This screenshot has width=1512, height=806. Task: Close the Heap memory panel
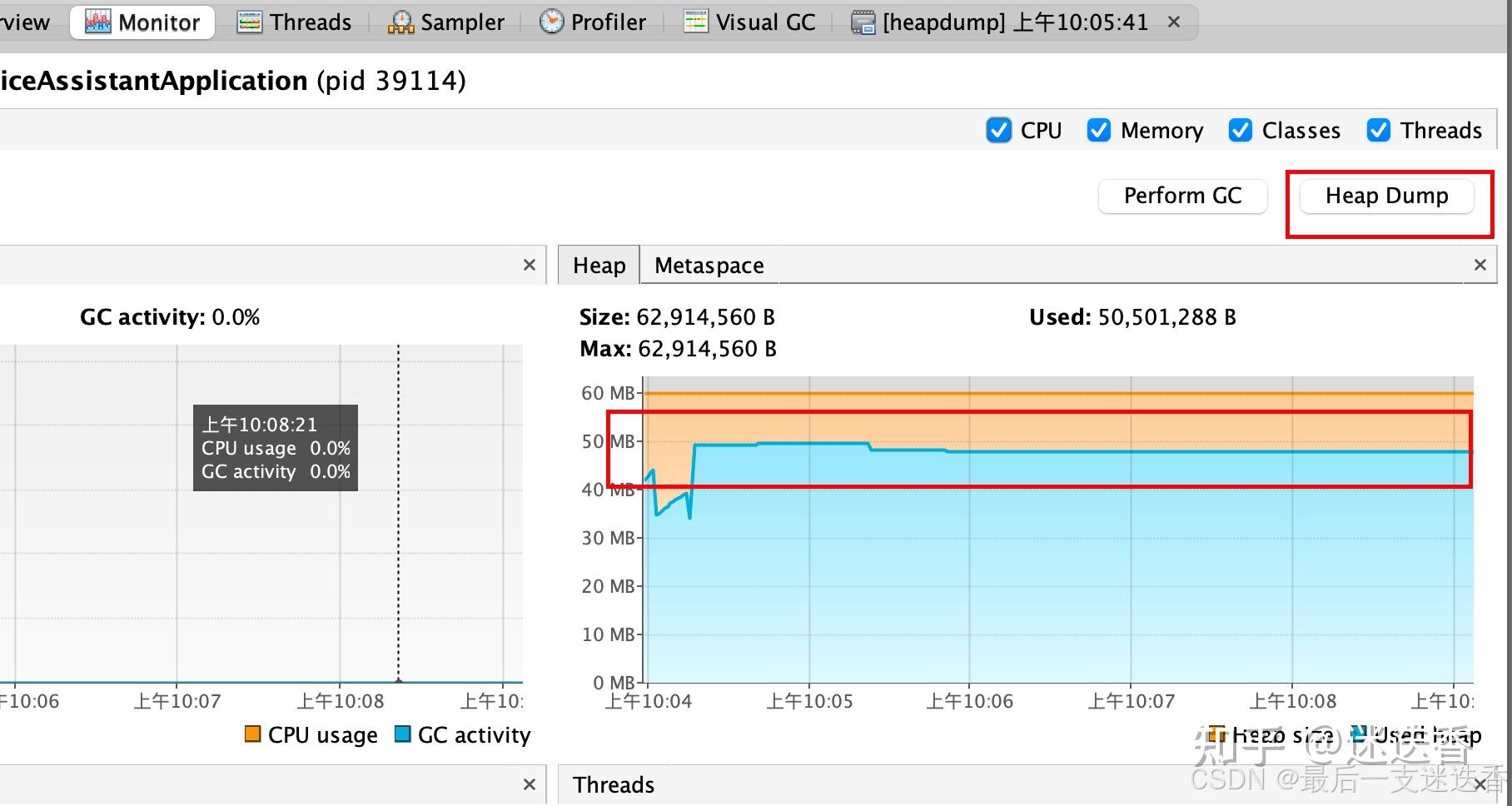coord(1480,265)
